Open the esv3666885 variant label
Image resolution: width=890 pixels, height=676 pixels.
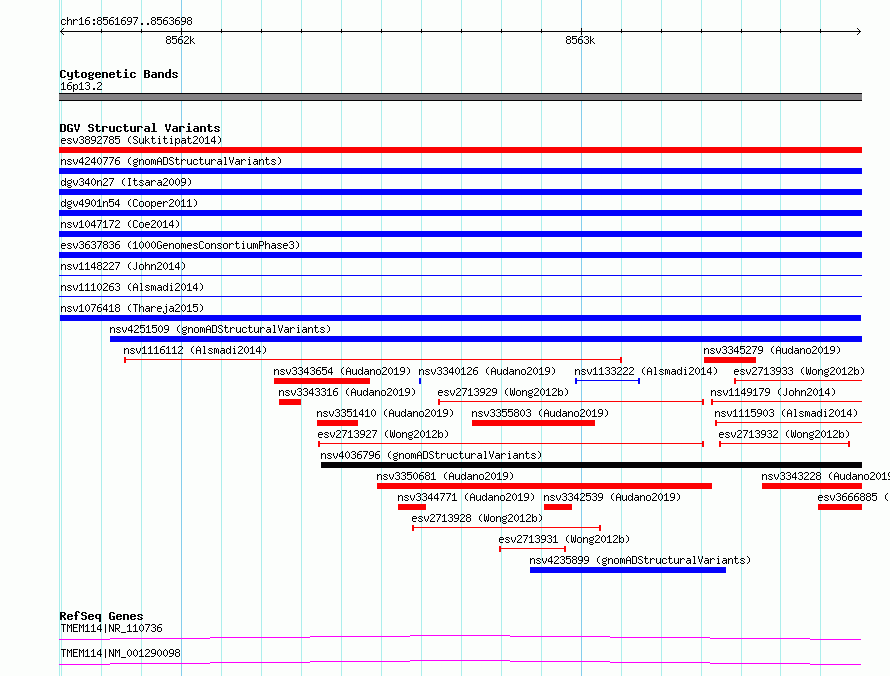click(853, 497)
